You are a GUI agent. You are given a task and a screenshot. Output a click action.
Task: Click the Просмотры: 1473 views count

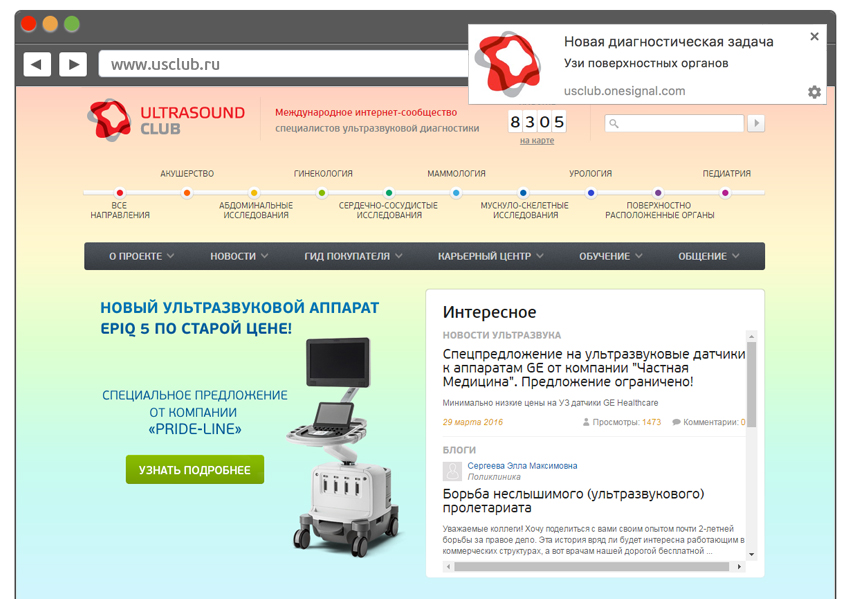pyautogui.click(x=622, y=422)
